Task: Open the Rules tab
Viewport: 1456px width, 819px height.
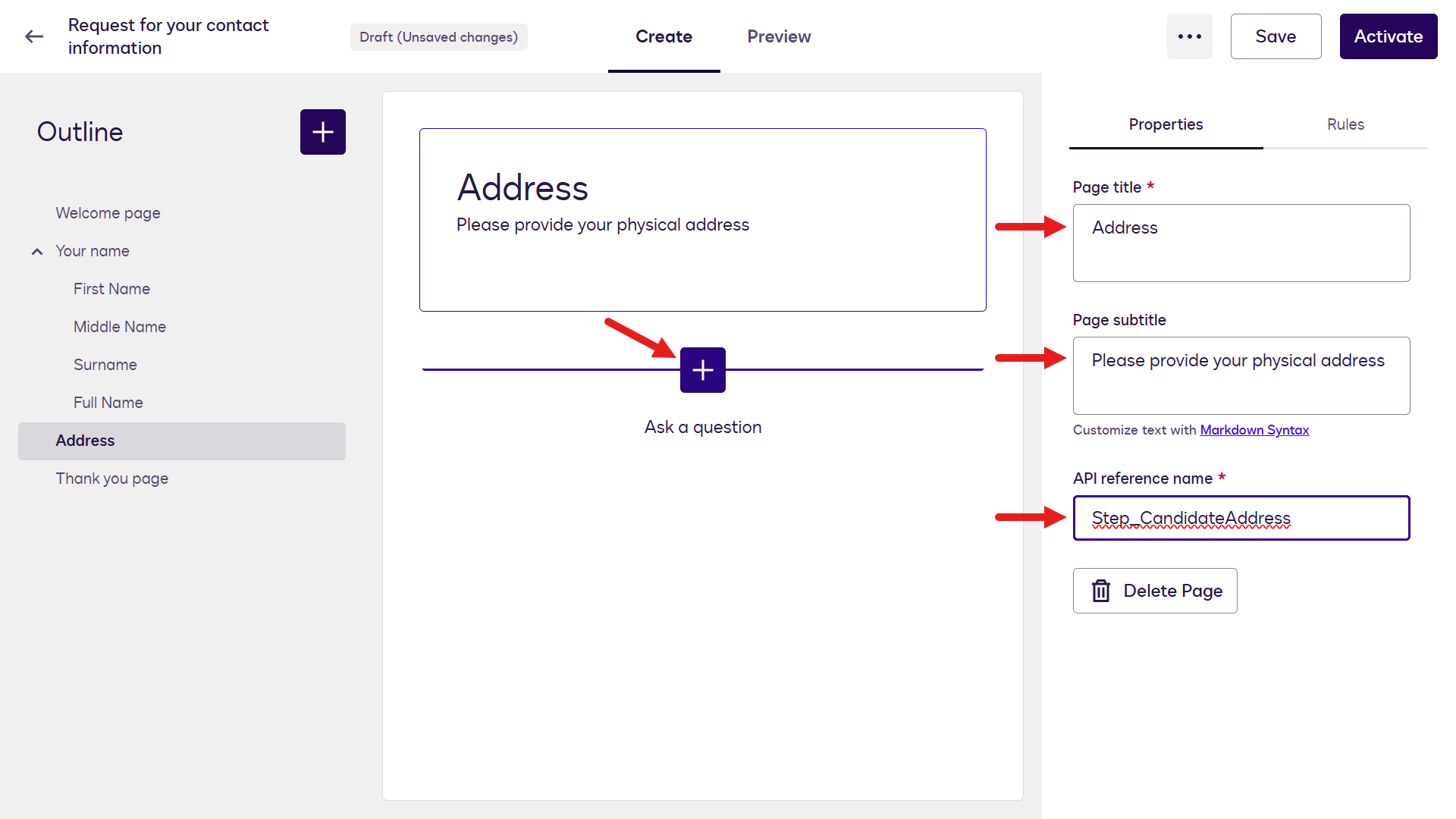Action: click(1345, 124)
